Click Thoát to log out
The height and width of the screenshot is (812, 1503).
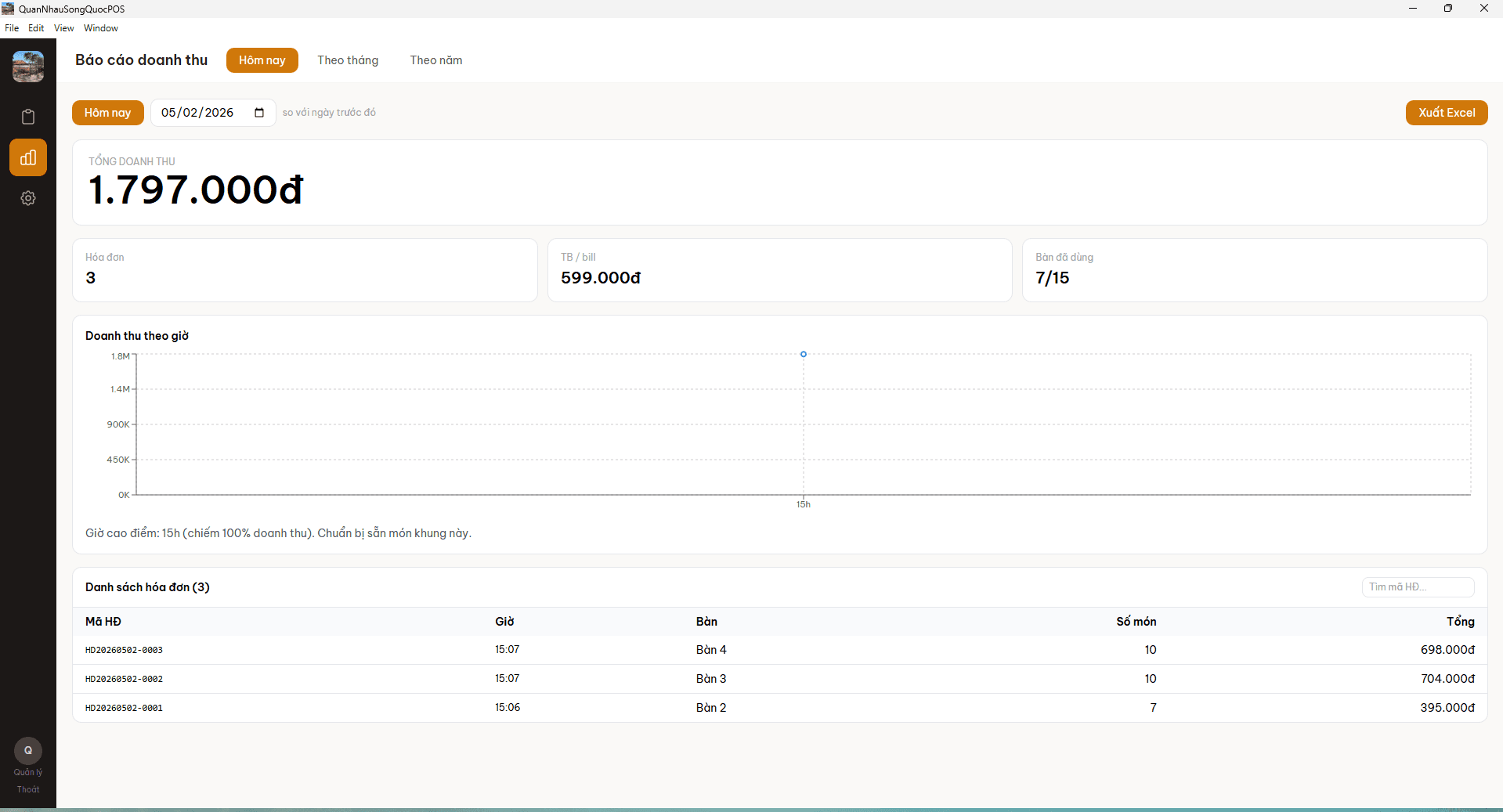[28, 789]
